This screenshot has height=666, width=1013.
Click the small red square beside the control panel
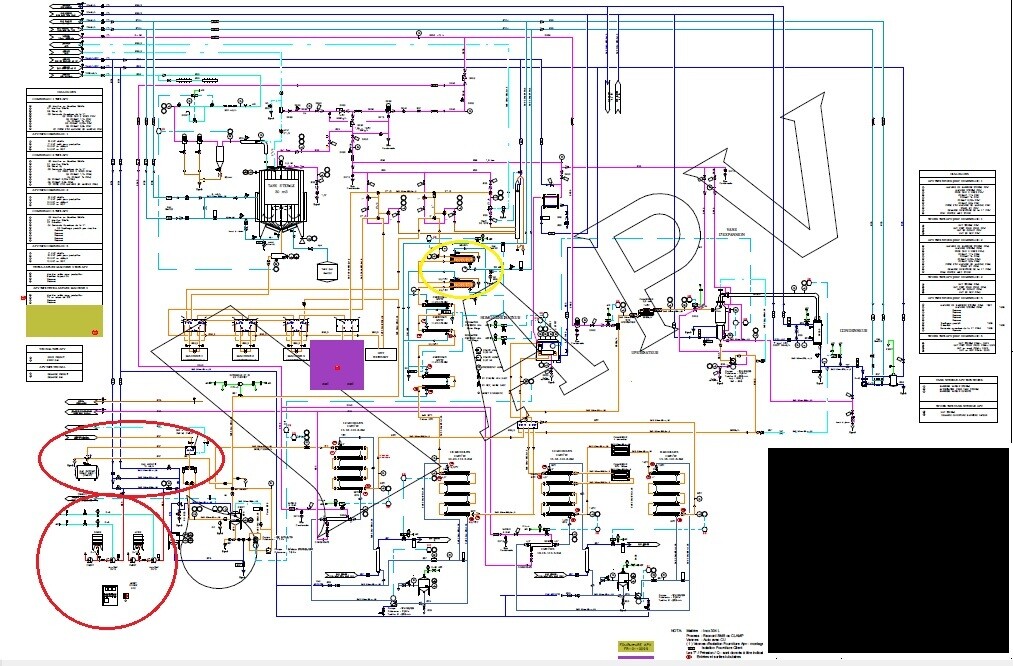click(126, 597)
